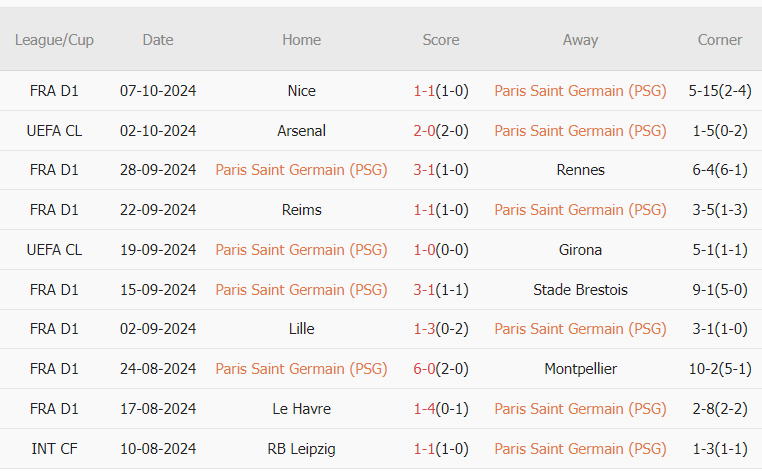This screenshot has width=762, height=471.
Task: Click the 1-4(0-1) Le Havre score
Action: coord(441,409)
